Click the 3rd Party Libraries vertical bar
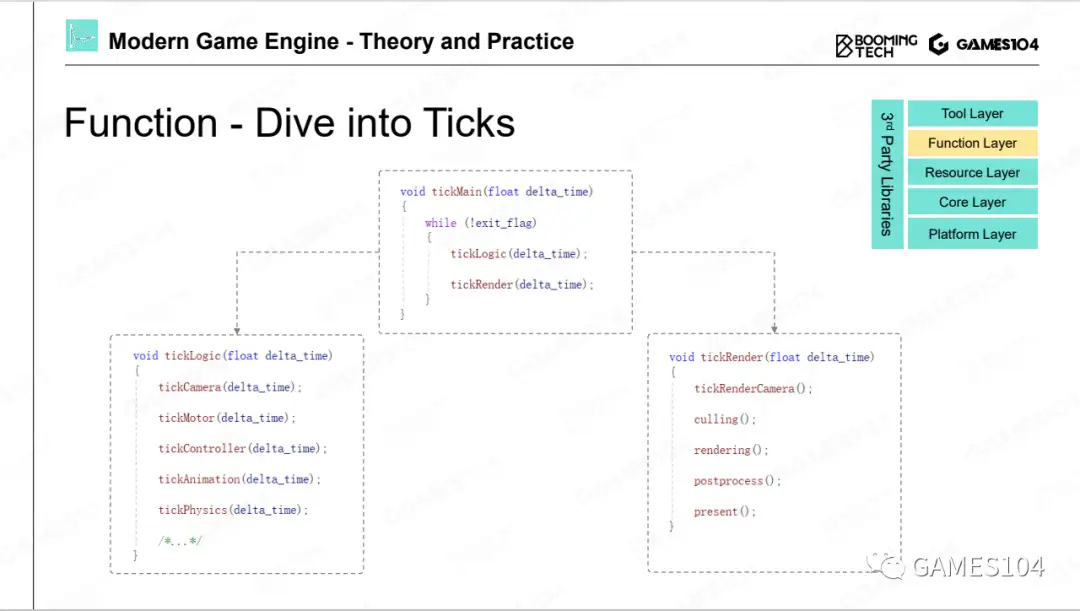The width and height of the screenshot is (1080, 611). point(887,174)
